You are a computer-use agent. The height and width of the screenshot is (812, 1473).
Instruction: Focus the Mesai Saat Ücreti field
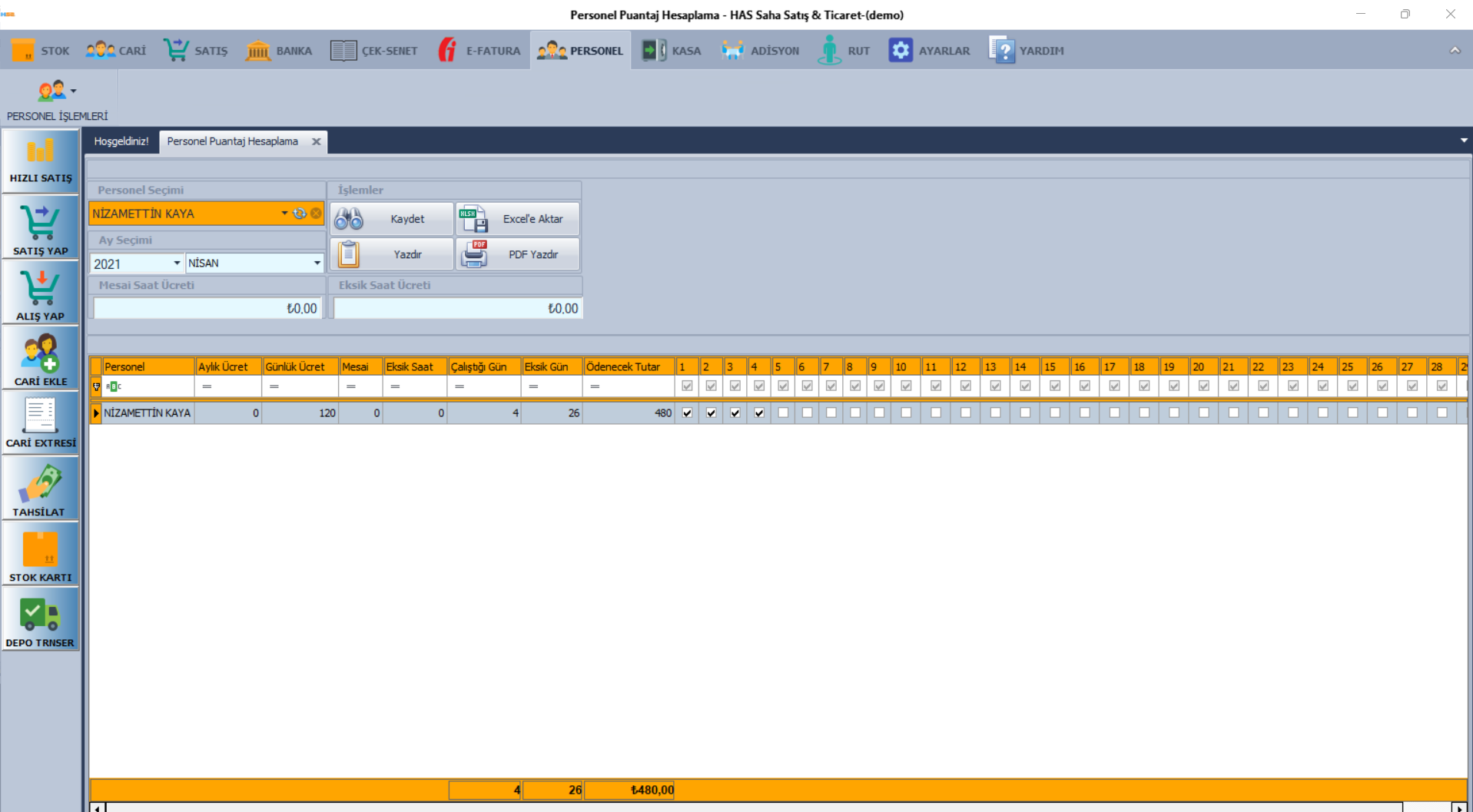(x=207, y=308)
